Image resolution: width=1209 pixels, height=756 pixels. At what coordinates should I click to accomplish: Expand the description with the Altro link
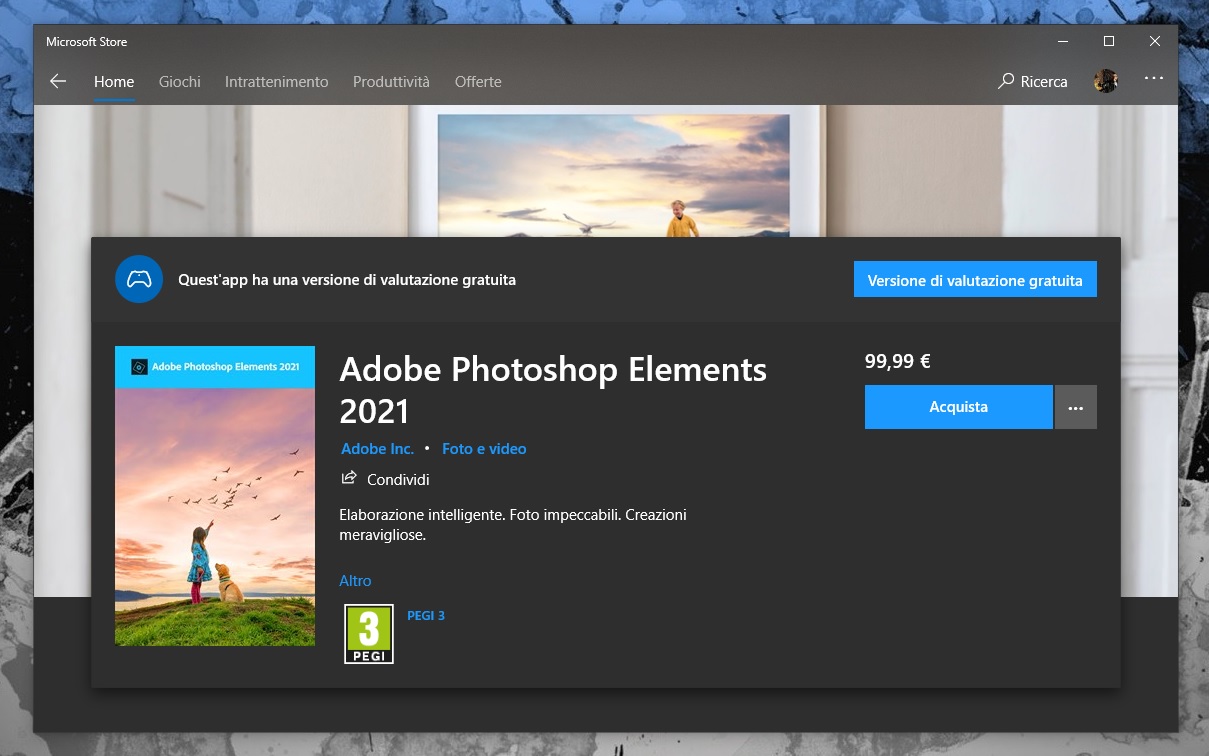355,580
